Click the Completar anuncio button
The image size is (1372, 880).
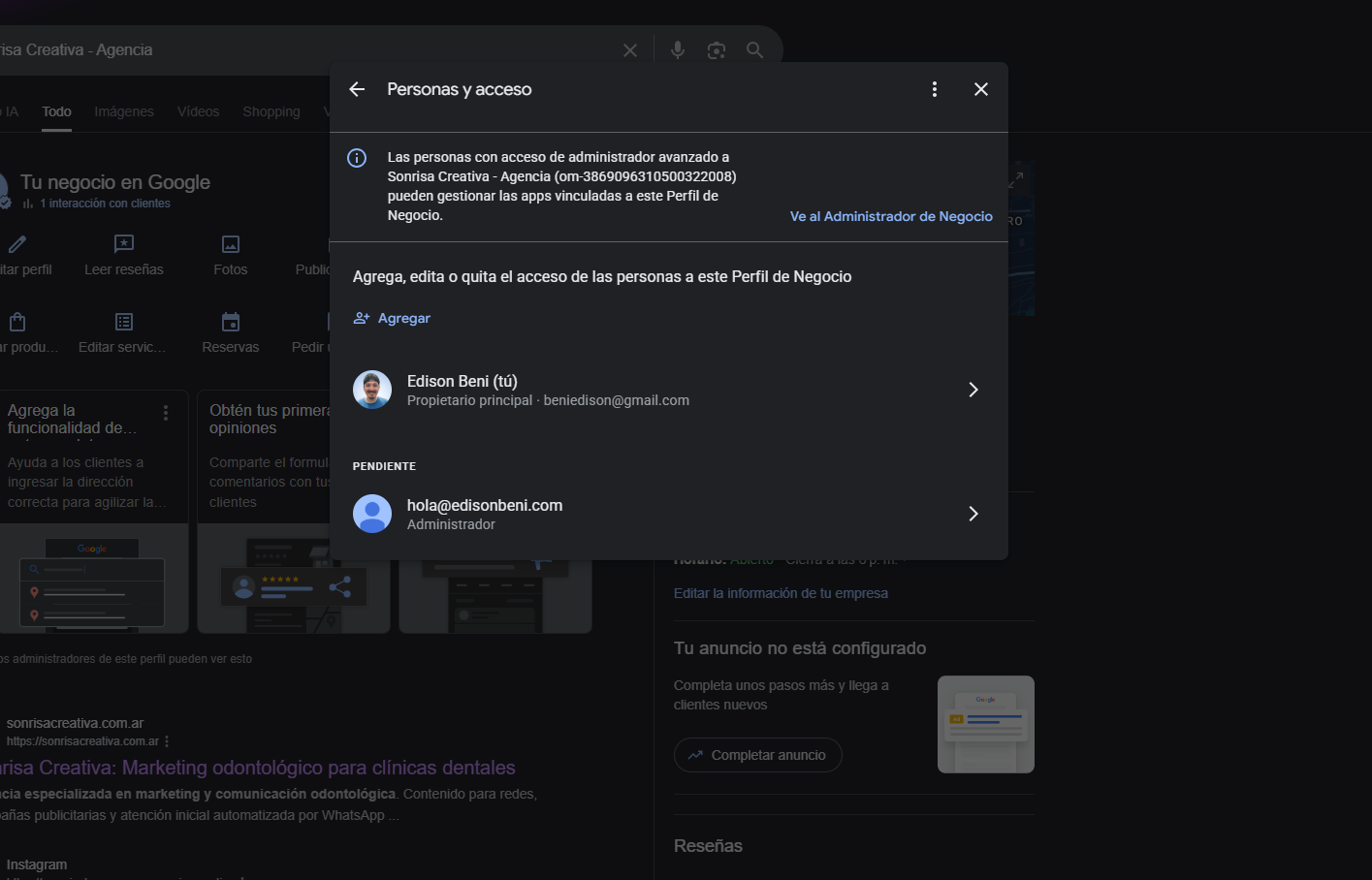[758, 755]
